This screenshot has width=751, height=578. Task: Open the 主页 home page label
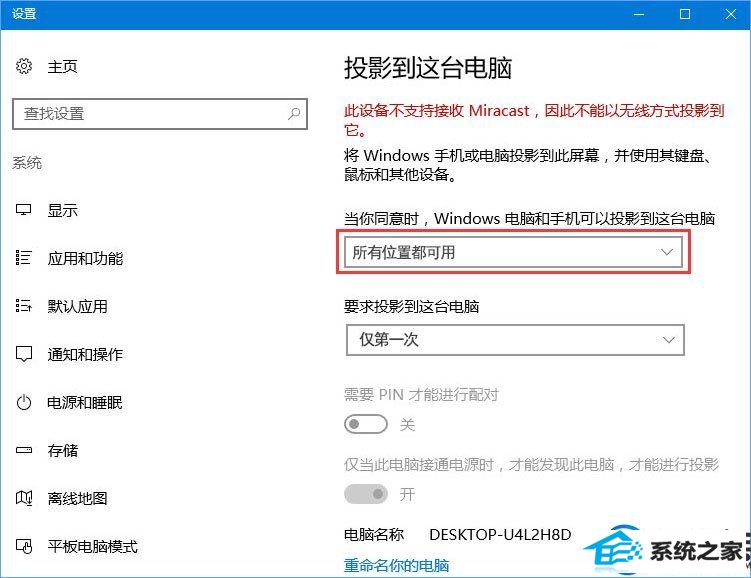point(62,67)
